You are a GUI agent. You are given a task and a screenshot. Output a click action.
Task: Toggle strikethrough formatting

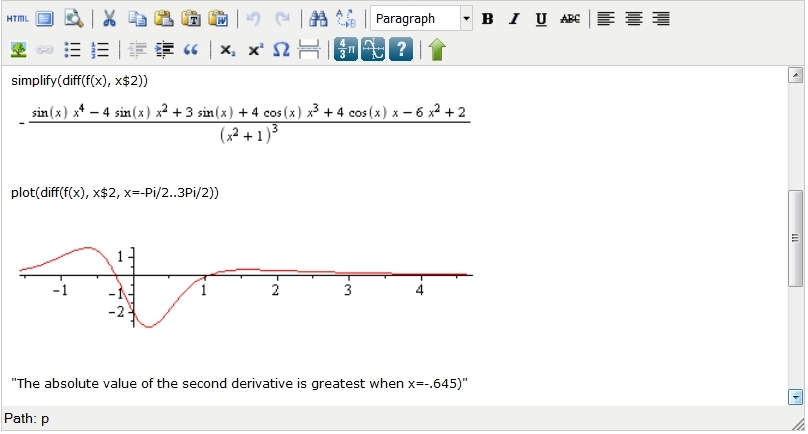[570, 18]
